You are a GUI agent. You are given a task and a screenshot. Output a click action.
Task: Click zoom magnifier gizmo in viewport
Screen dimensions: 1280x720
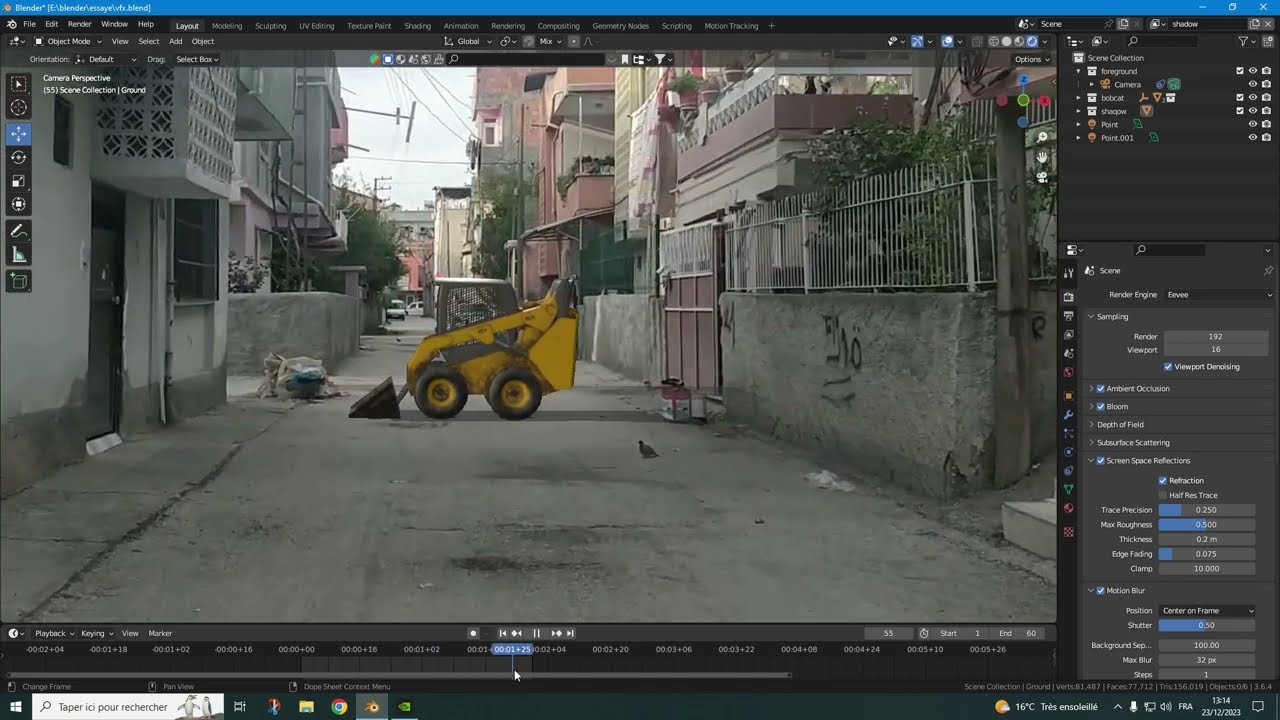[1042, 137]
